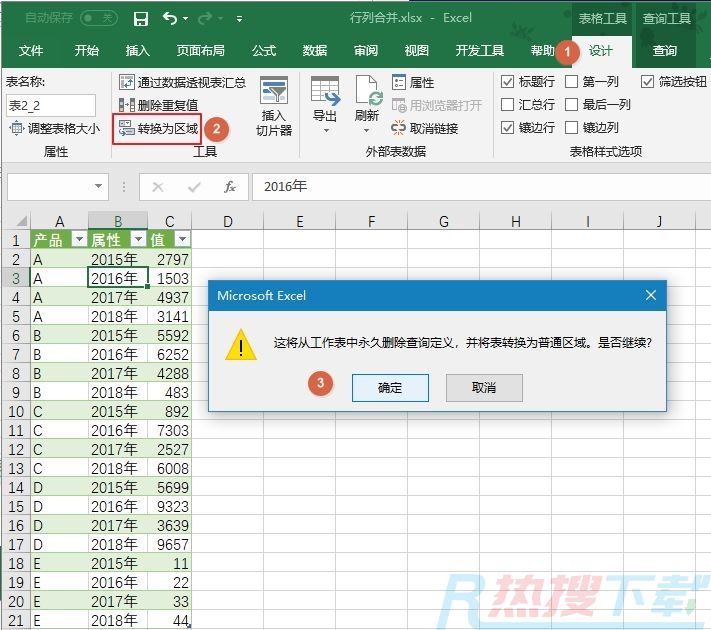Click the formula bar containing 2016年
Image resolution: width=711 pixels, height=630 pixels.
tap(481, 186)
